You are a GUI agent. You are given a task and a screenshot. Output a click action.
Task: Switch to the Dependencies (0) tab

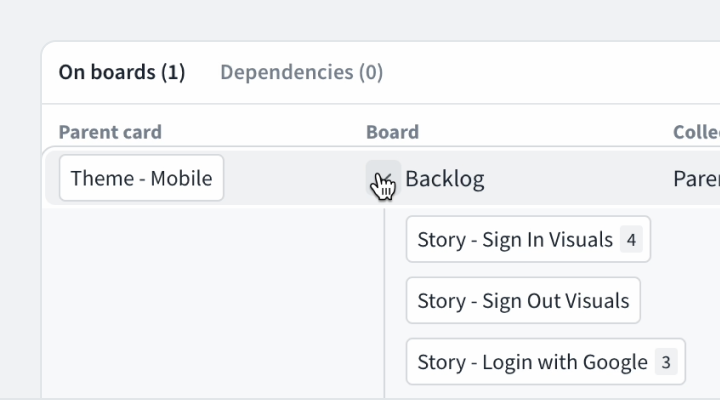coord(301,72)
